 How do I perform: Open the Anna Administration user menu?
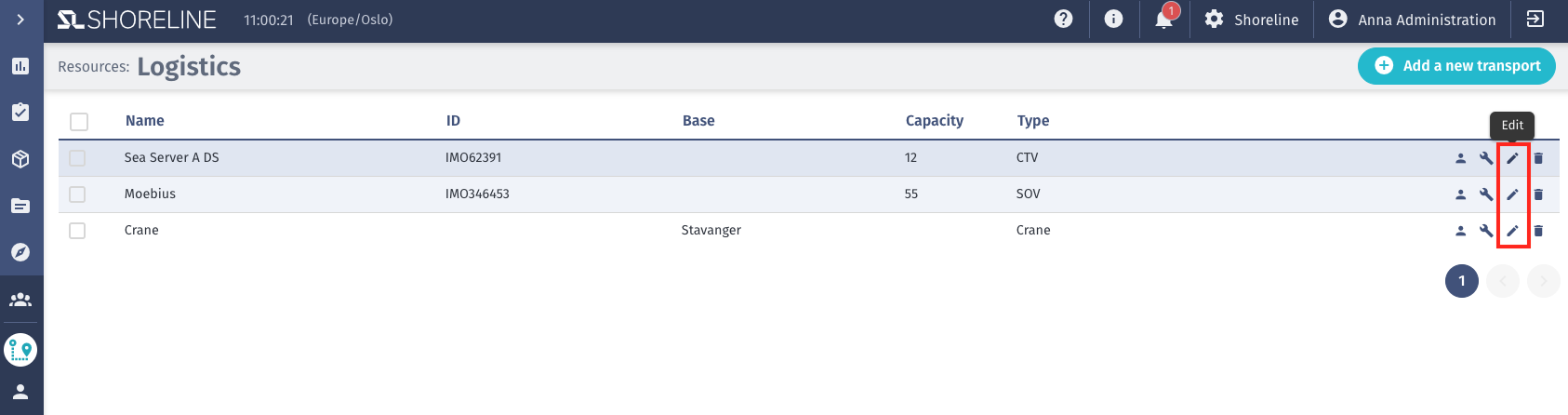coord(1412,20)
